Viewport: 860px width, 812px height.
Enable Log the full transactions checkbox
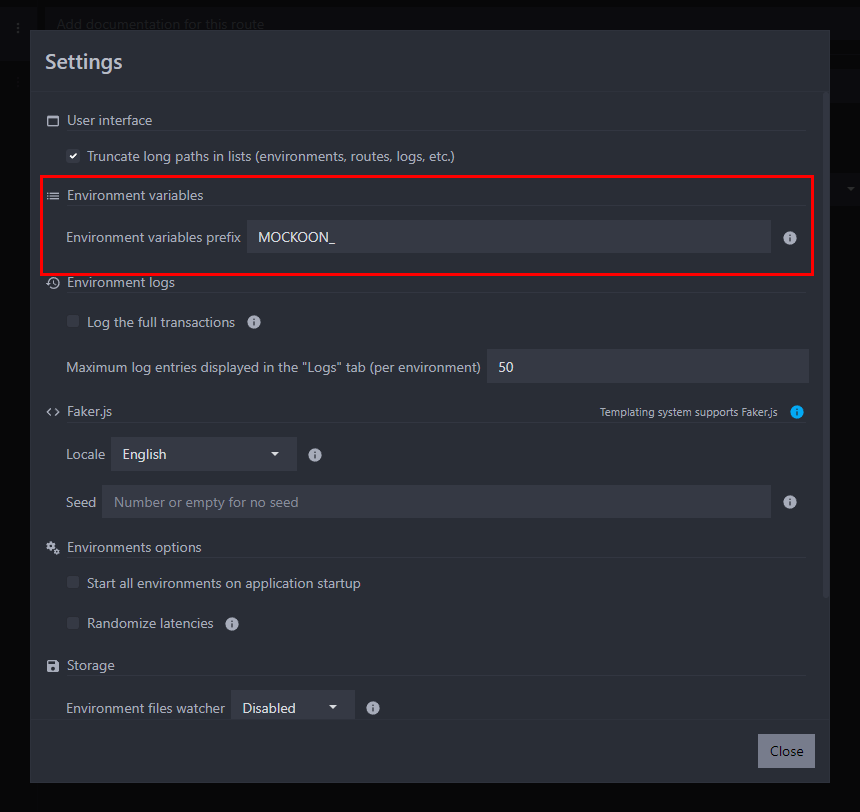point(73,322)
